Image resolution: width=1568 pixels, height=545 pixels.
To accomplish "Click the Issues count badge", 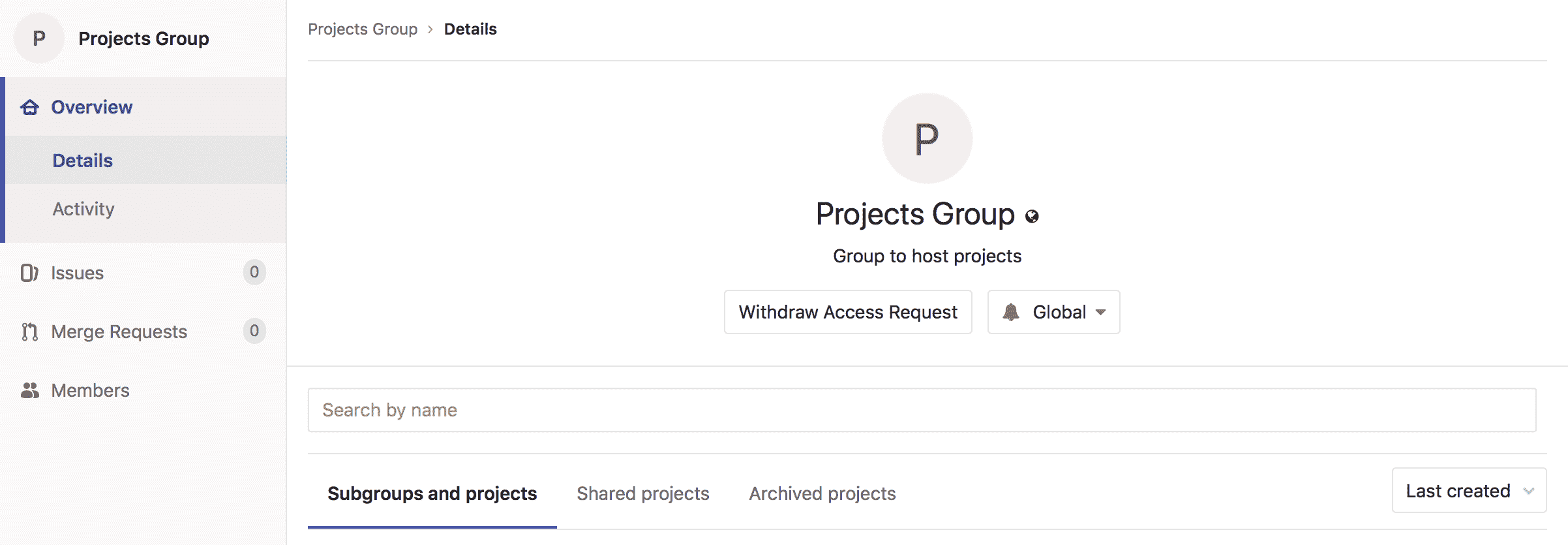I will (254, 272).
